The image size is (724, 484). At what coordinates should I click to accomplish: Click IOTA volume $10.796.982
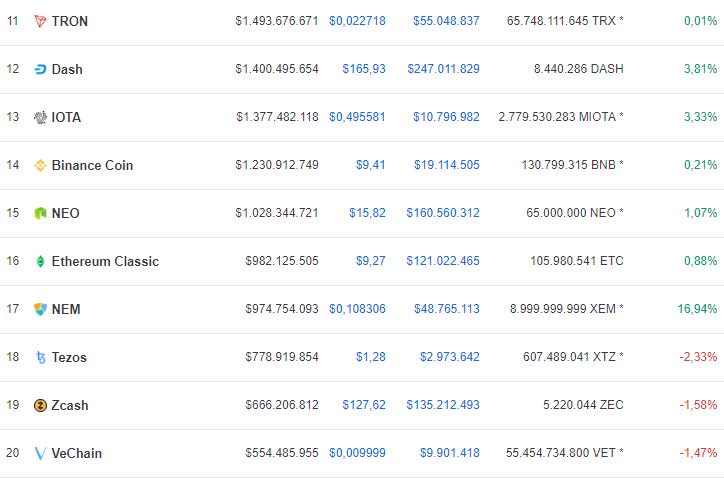pyautogui.click(x=446, y=117)
